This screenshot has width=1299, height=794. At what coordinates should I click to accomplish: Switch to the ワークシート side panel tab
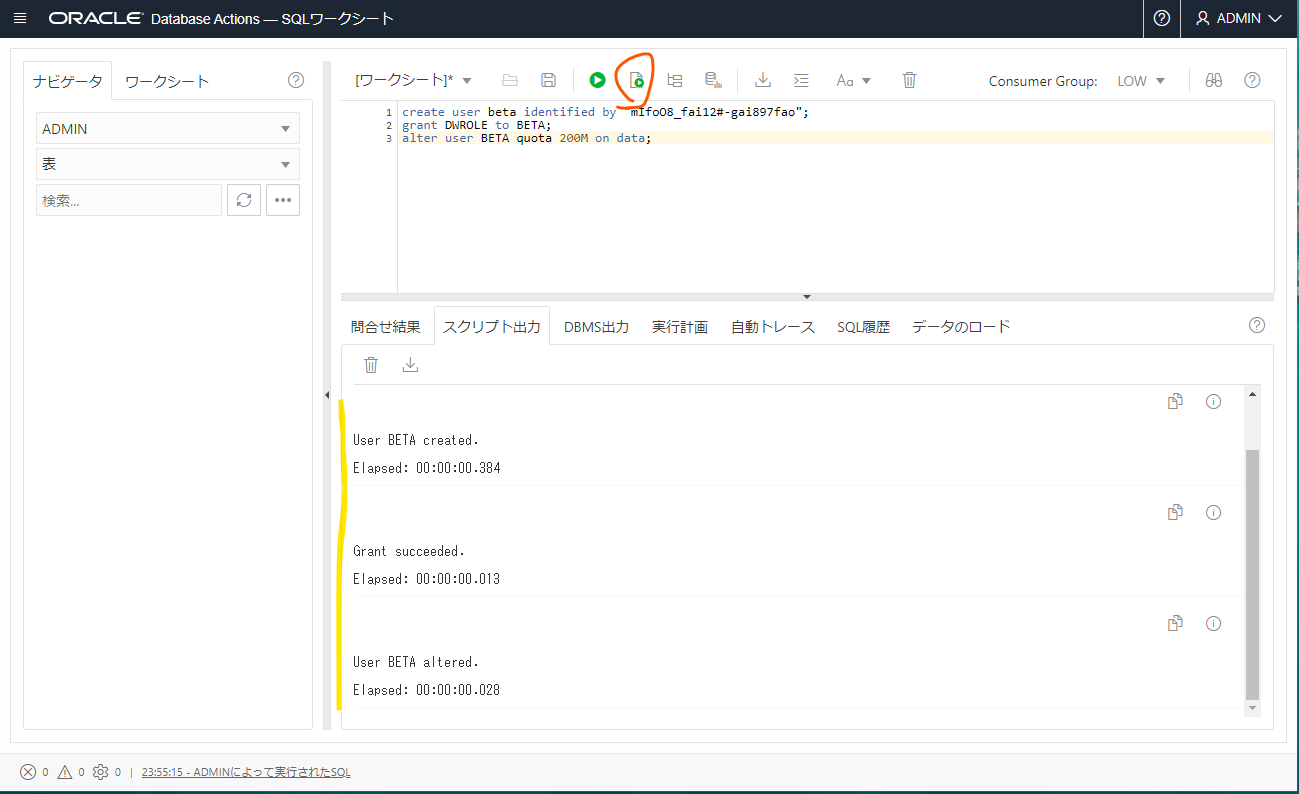tap(167, 81)
